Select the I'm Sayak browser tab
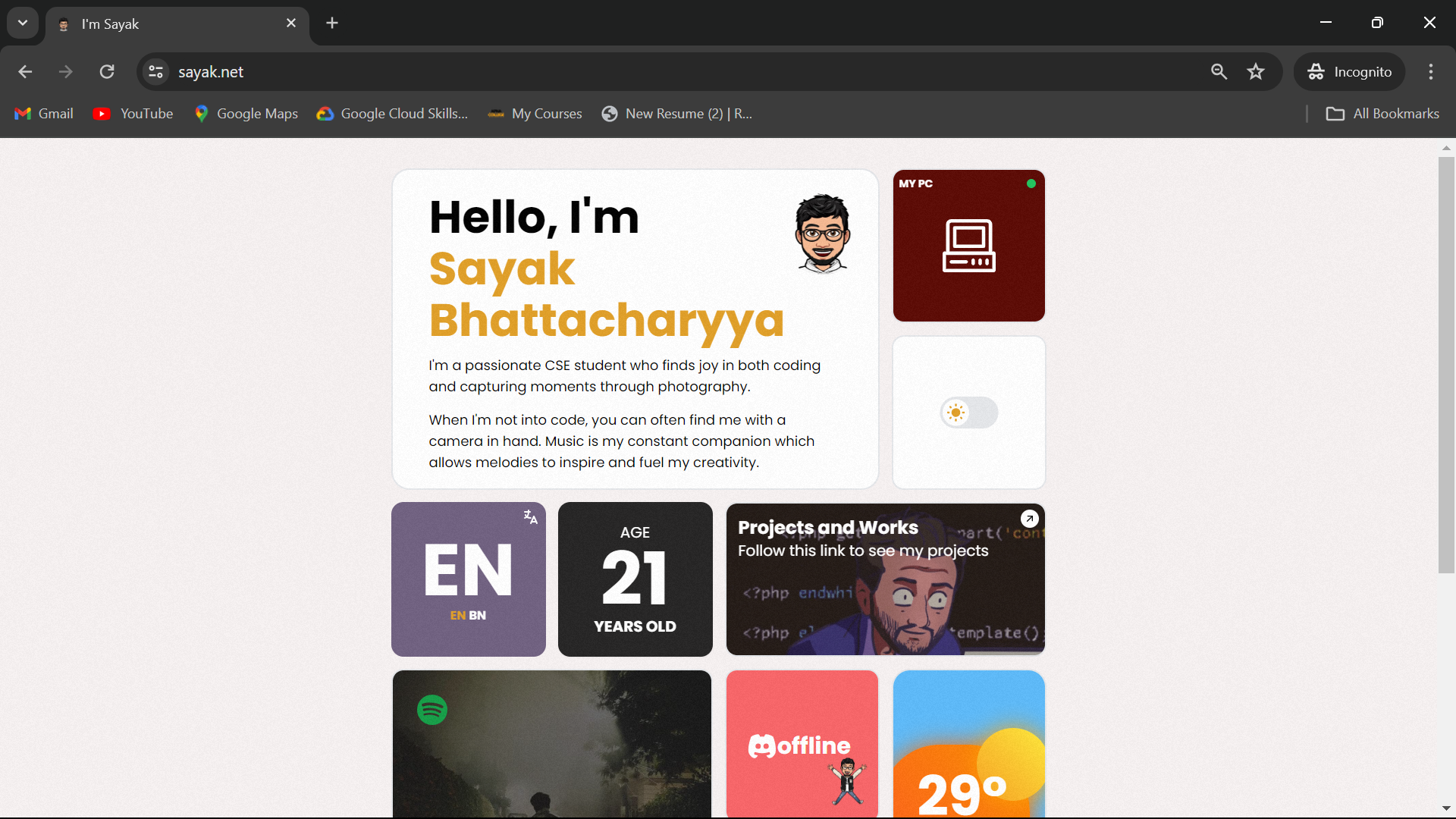The width and height of the screenshot is (1456, 819). pos(174,24)
